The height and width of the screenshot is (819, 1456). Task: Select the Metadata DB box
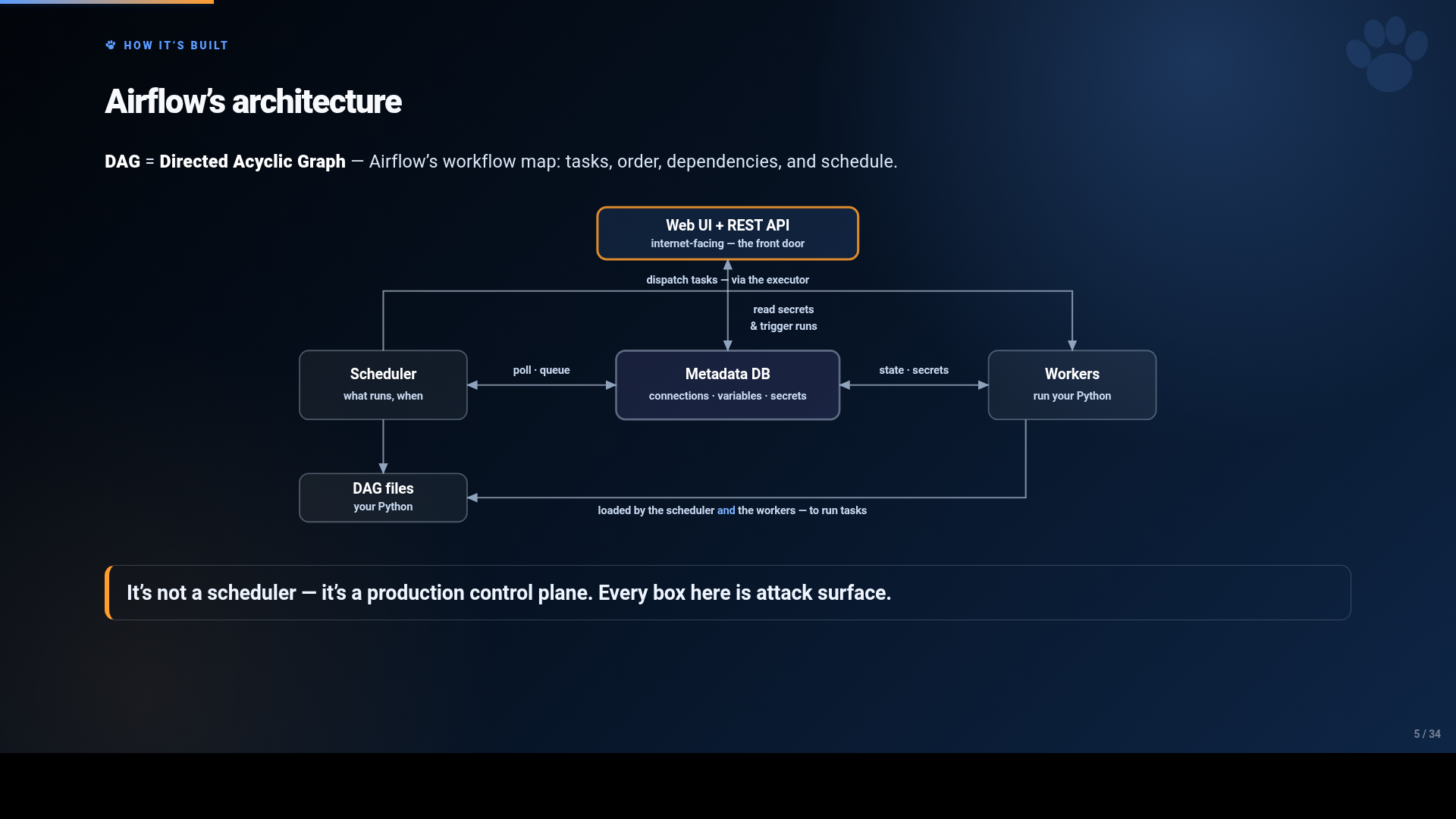(x=727, y=384)
